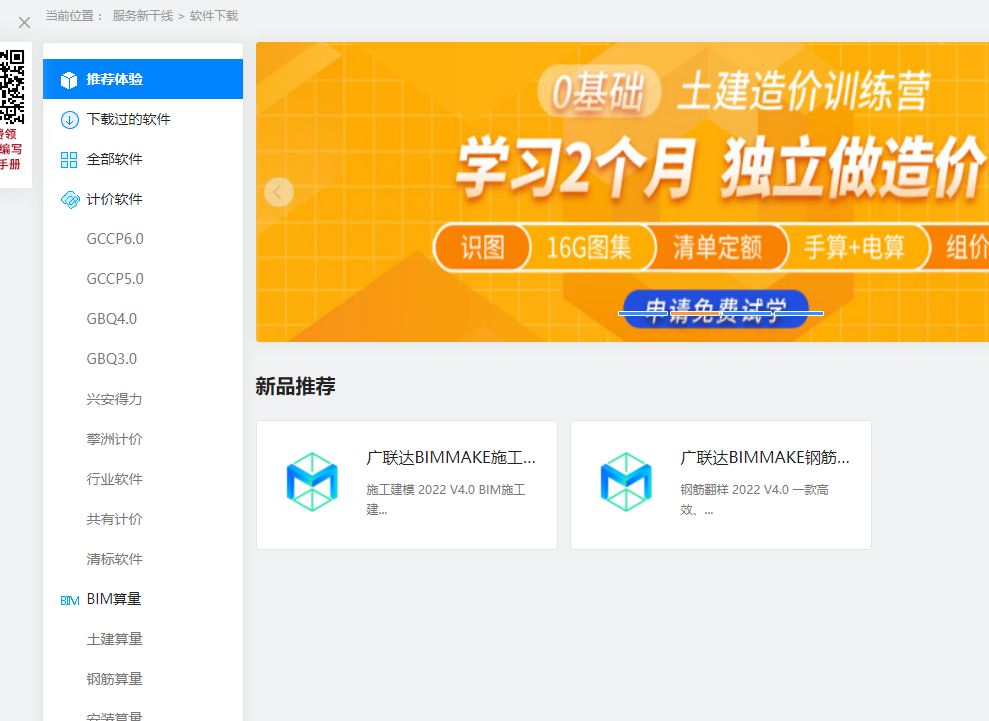
Task: Expand 计价软件 category
Action: 143,199
